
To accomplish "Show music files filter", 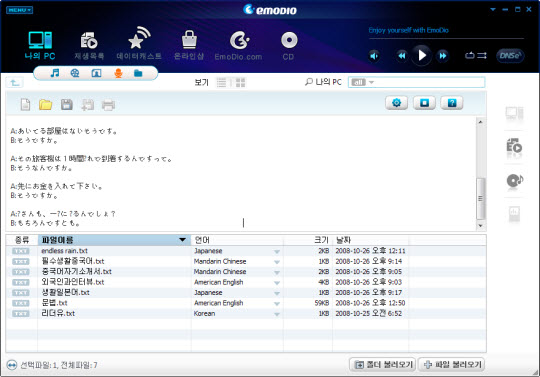I will [55, 73].
